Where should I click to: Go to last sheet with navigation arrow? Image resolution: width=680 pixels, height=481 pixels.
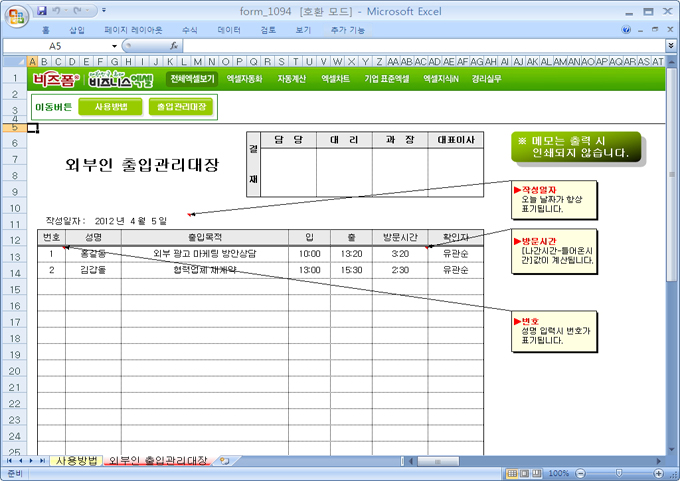click(42, 461)
